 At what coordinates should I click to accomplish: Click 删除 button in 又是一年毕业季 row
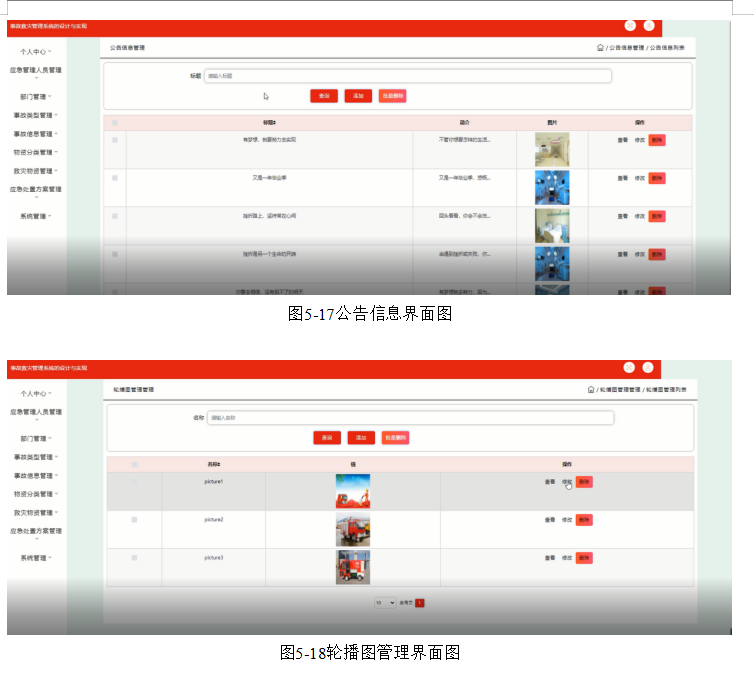[657, 178]
